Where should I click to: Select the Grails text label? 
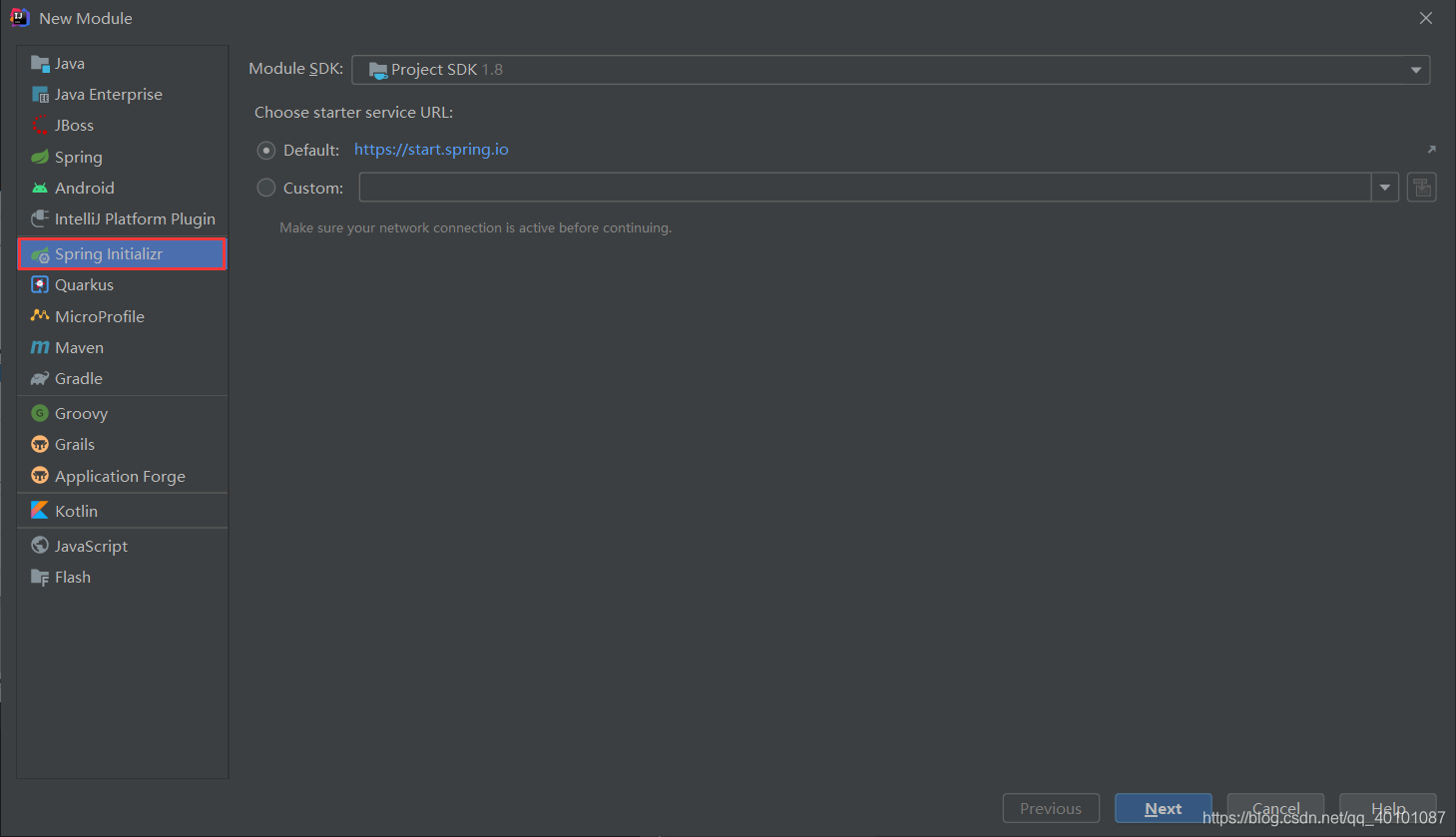click(x=75, y=444)
